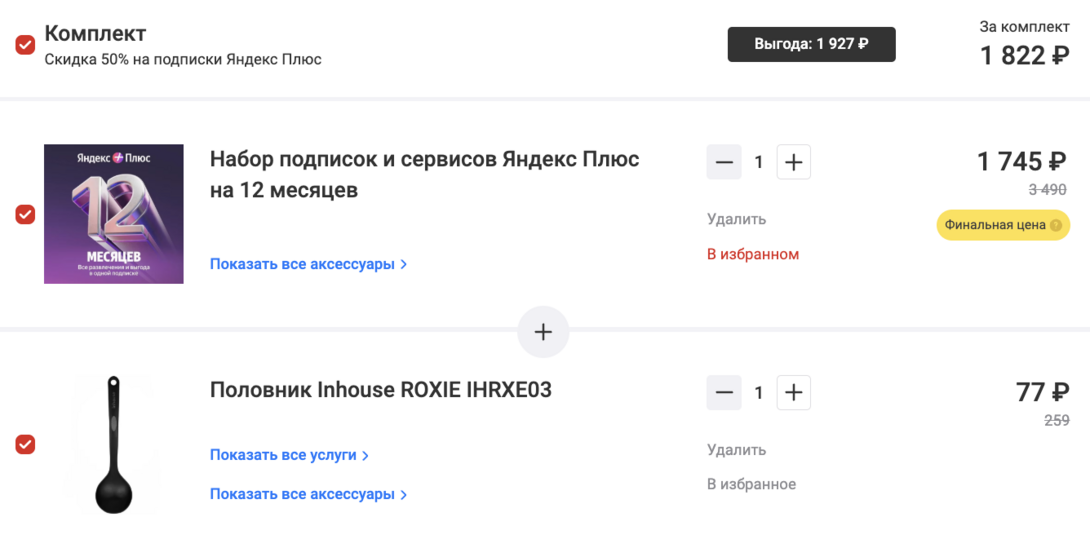Screen dimensions: 1090x548
Task: Increase quantity of Yandex Plus subscription
Action: coord(793,162)
